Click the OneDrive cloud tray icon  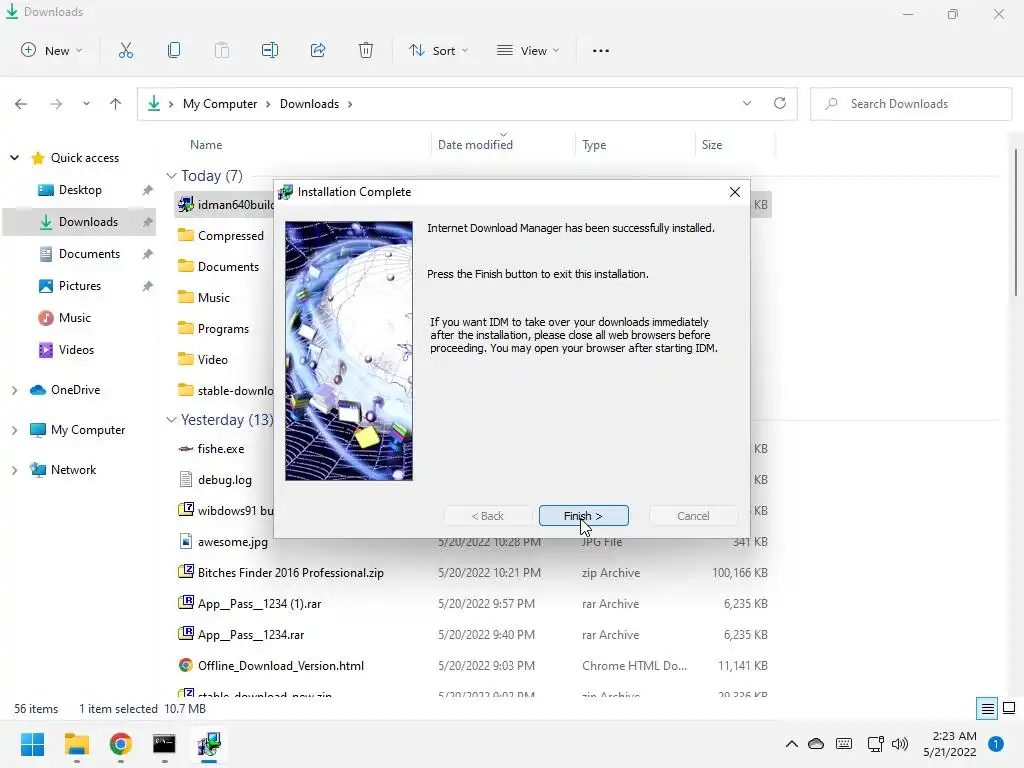[x=816, y=743]
